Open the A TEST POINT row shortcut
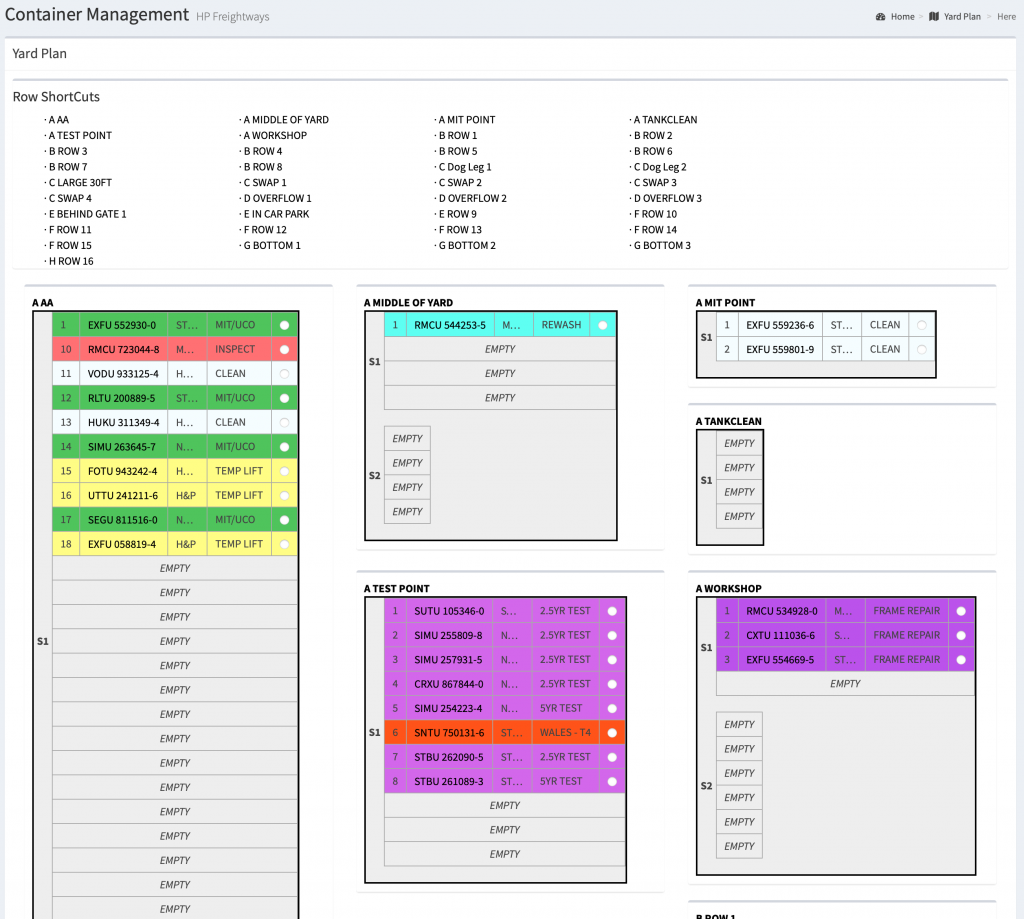The image size is (1024, 919). tap(79, 135)
